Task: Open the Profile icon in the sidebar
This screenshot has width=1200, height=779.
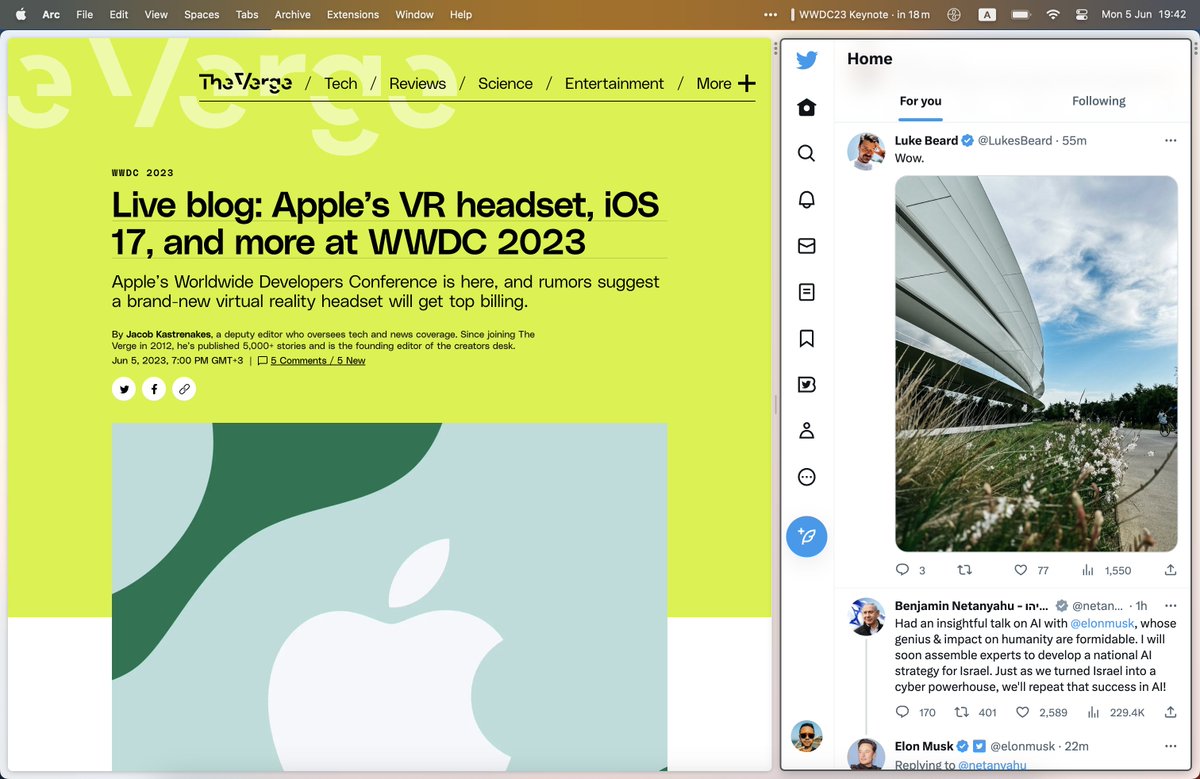Action: [x=806, y=430]
